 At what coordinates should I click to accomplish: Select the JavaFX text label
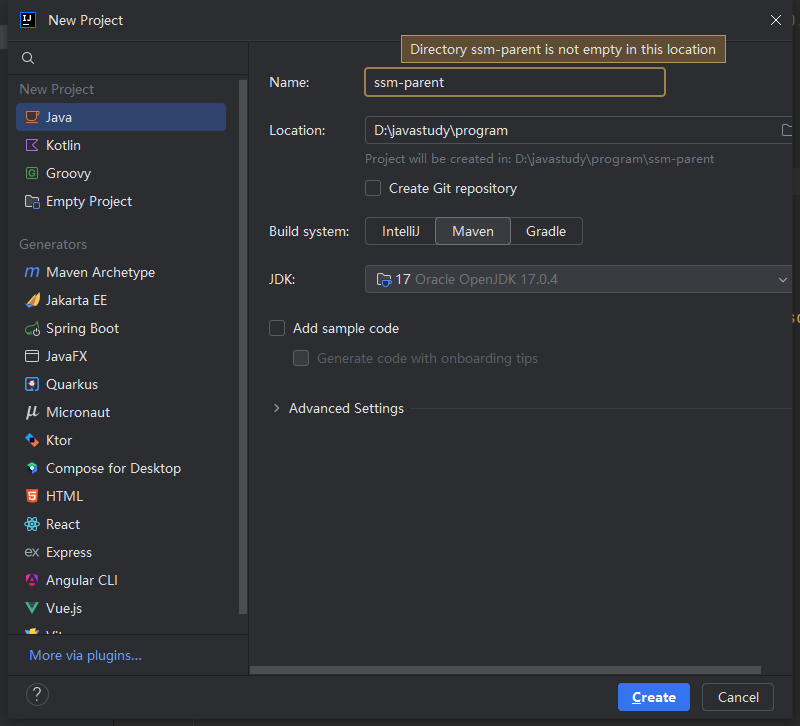point(67,356)
